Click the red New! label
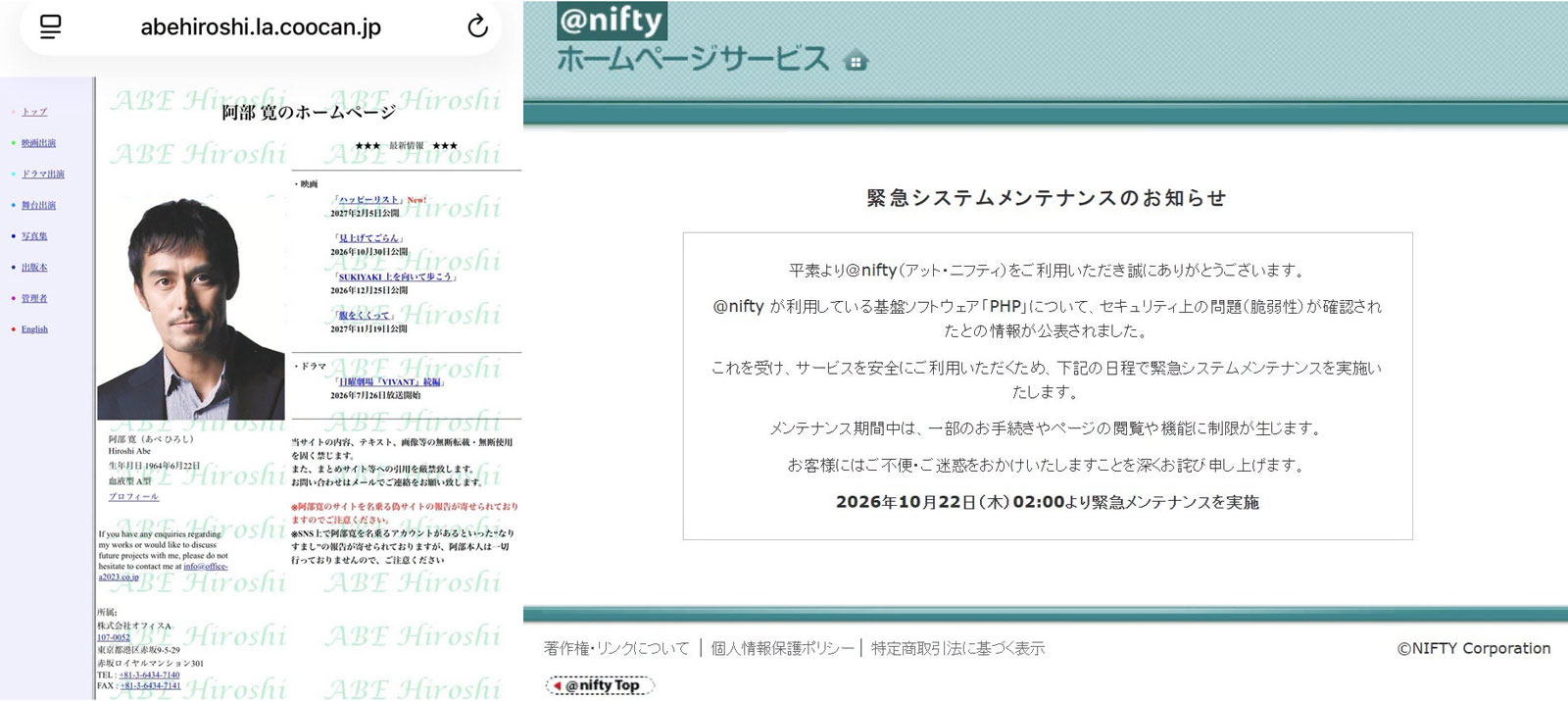Image resolution: width=1568 pixels, height=701 pixels. point(417,200)
